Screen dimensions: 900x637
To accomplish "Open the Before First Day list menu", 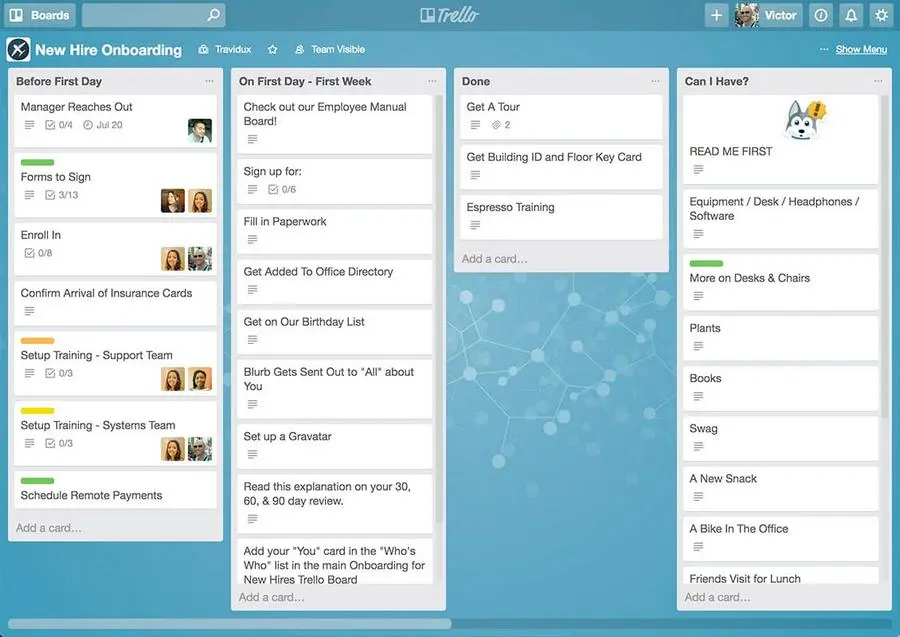I will [209, 81].
